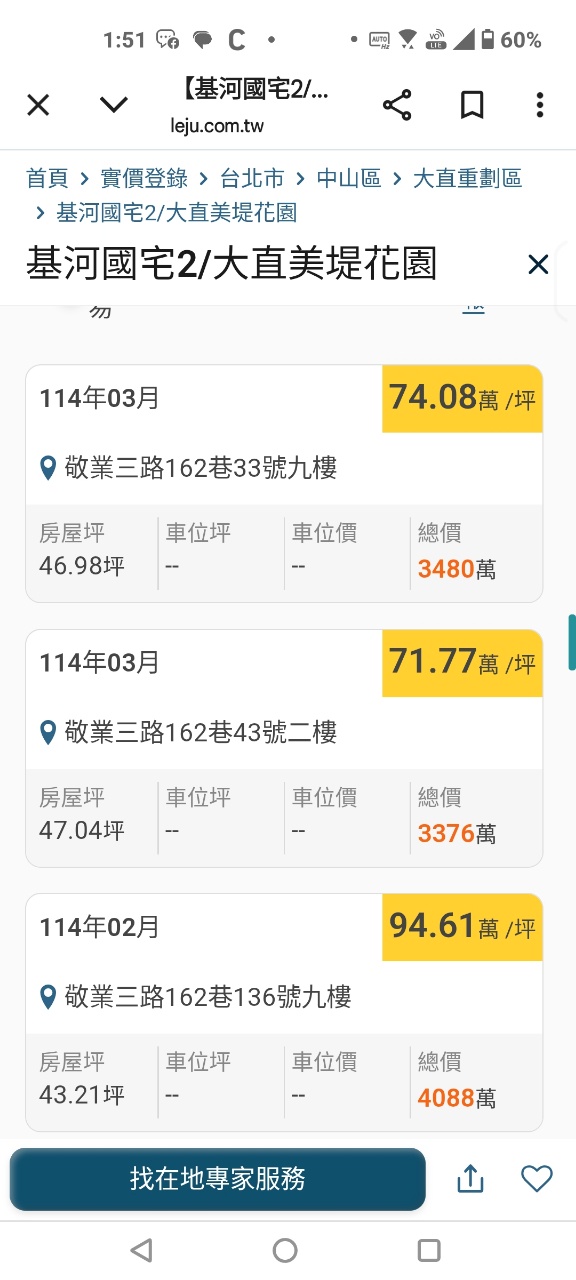Tap the upload share icon at bottom
Screen dimensions: 576x1280
click(x=470, y=1179)
